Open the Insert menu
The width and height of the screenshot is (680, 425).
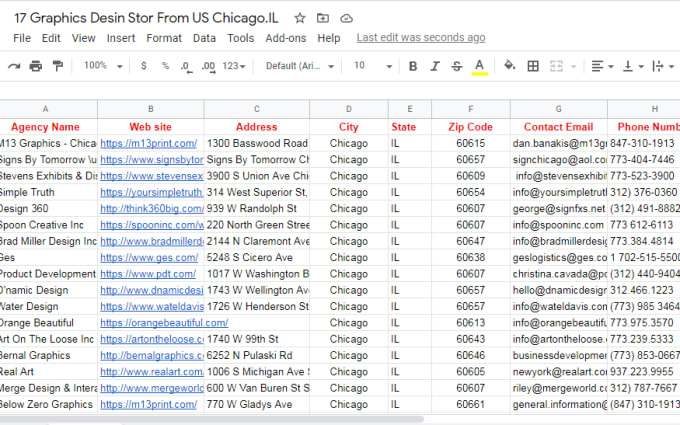[x=121, y=38]
